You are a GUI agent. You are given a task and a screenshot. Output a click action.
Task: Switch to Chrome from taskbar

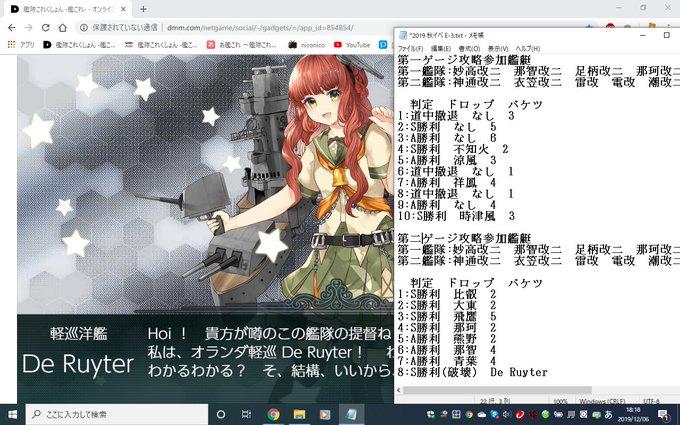pos(273,415)
